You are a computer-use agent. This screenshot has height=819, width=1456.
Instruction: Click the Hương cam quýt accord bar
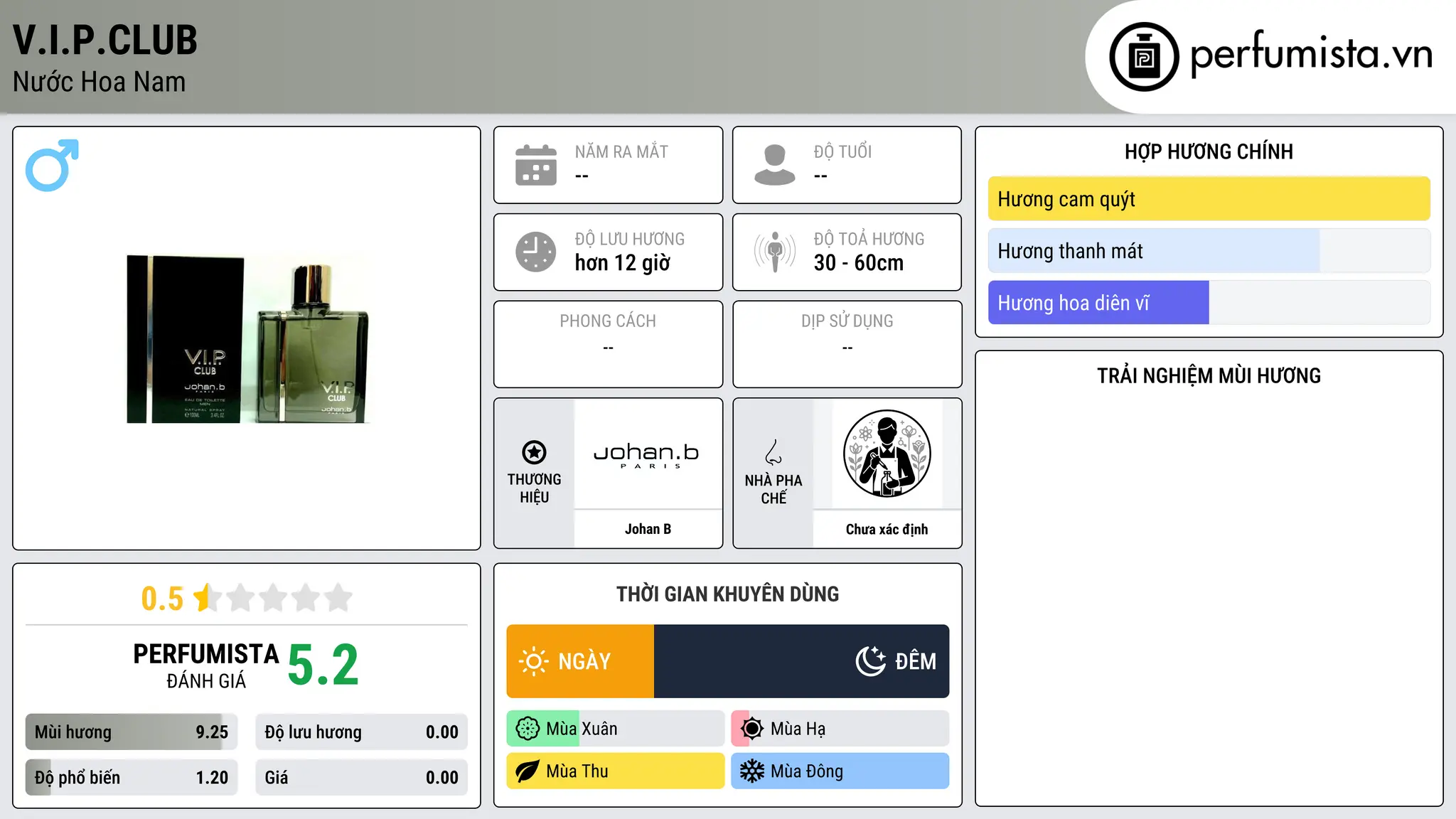1209,199
